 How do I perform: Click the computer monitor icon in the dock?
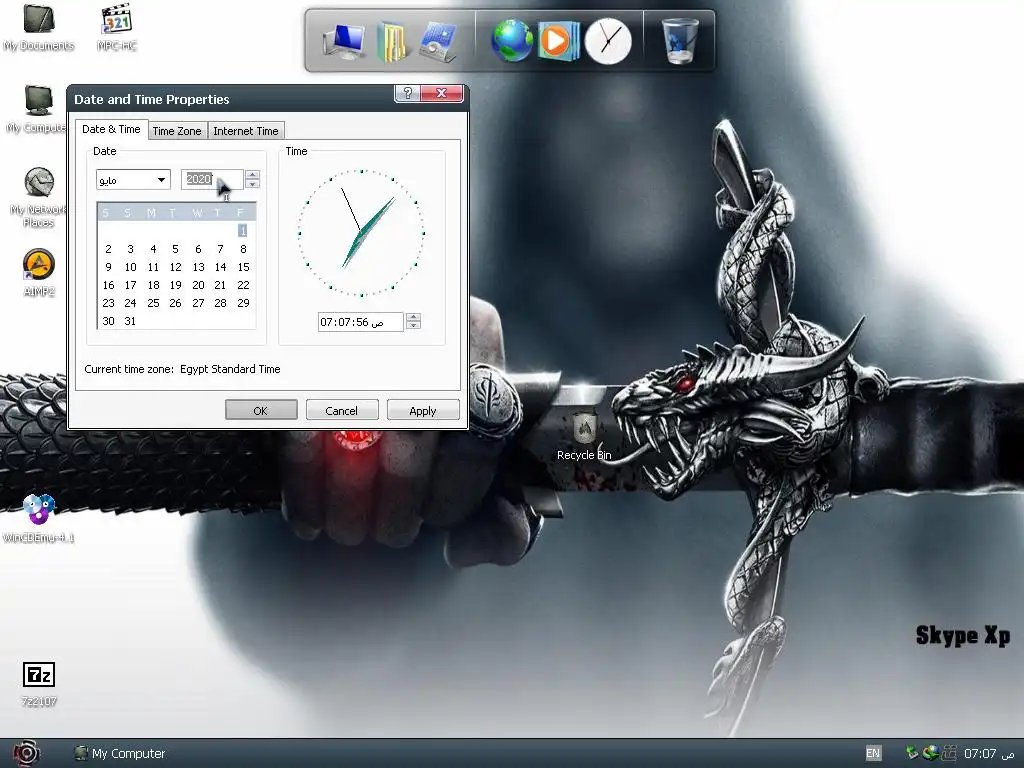[344, 42]
